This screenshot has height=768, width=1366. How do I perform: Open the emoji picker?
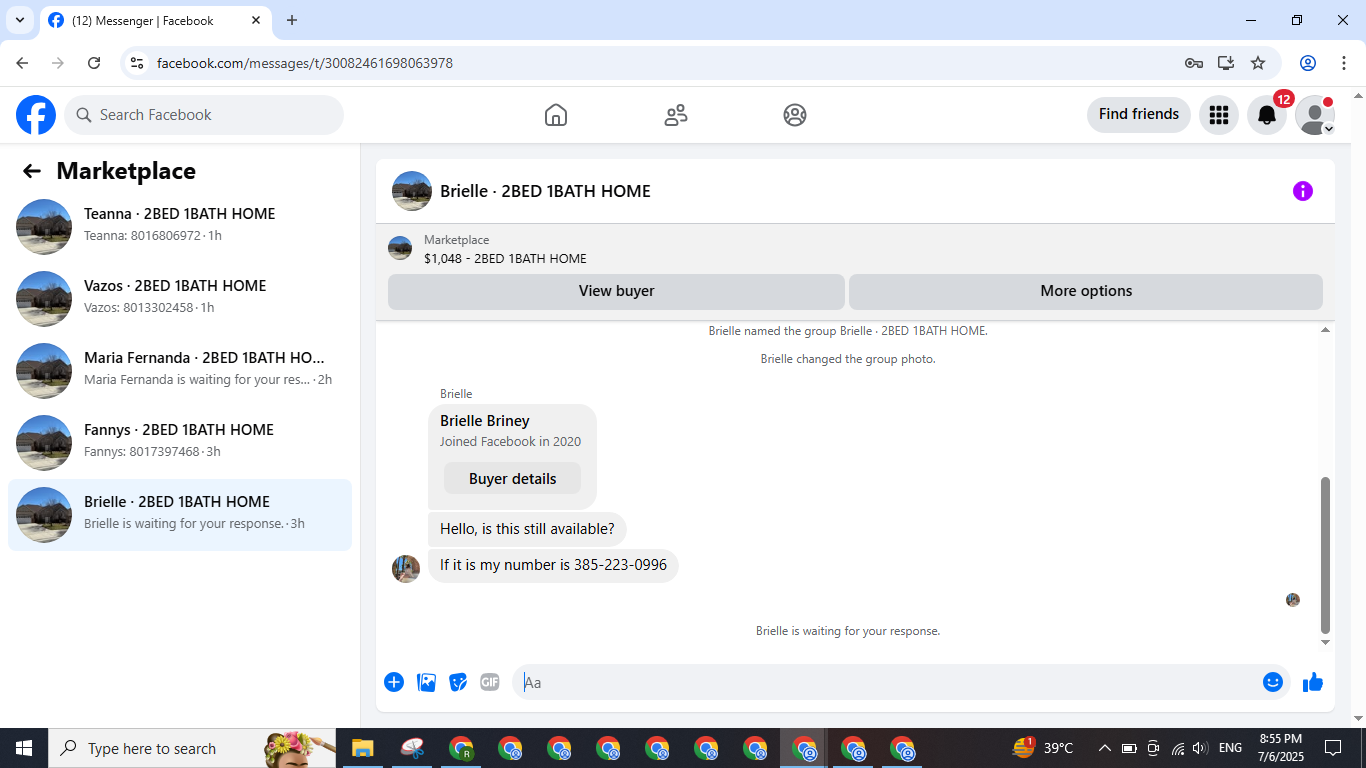(1273, 682)
